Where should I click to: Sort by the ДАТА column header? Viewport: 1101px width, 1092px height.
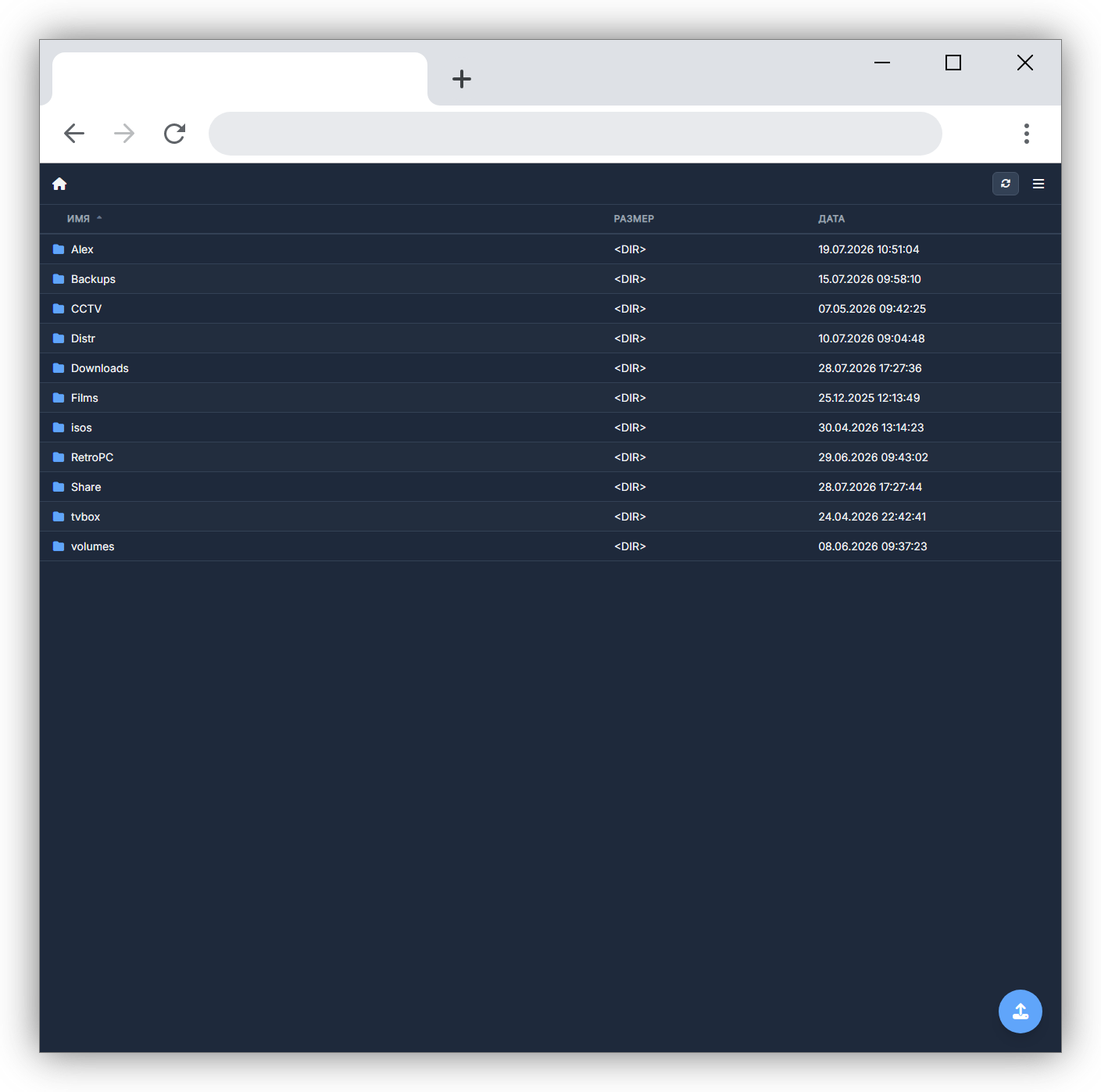tap(831, 219)
